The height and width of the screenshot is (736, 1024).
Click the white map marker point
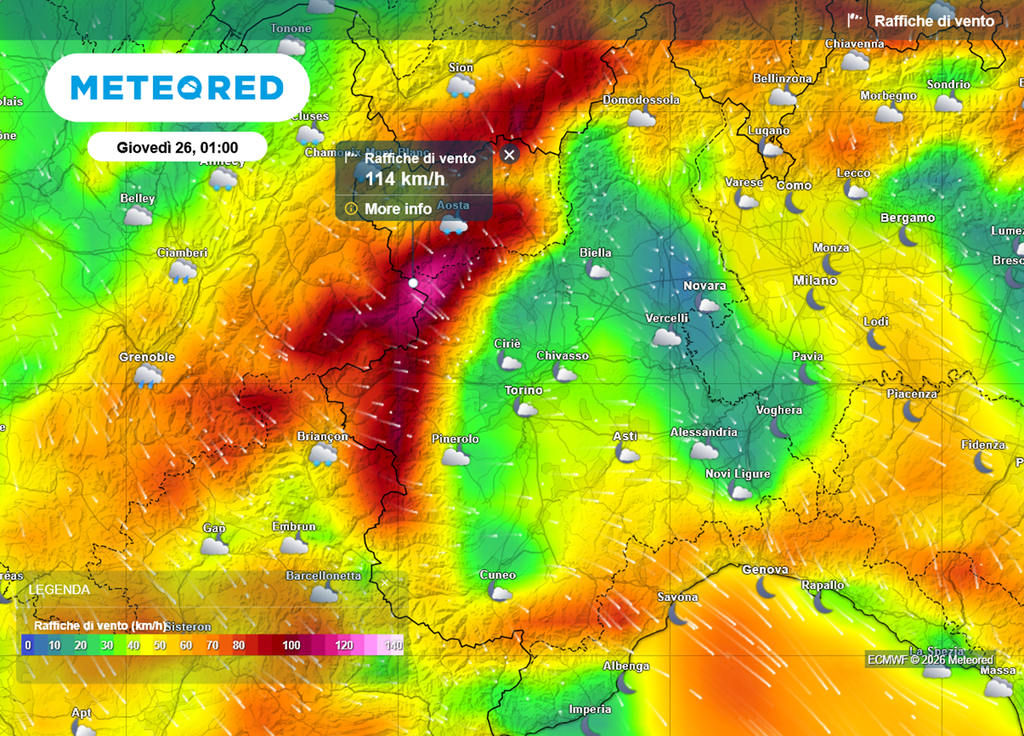click(x=413, y=284)
